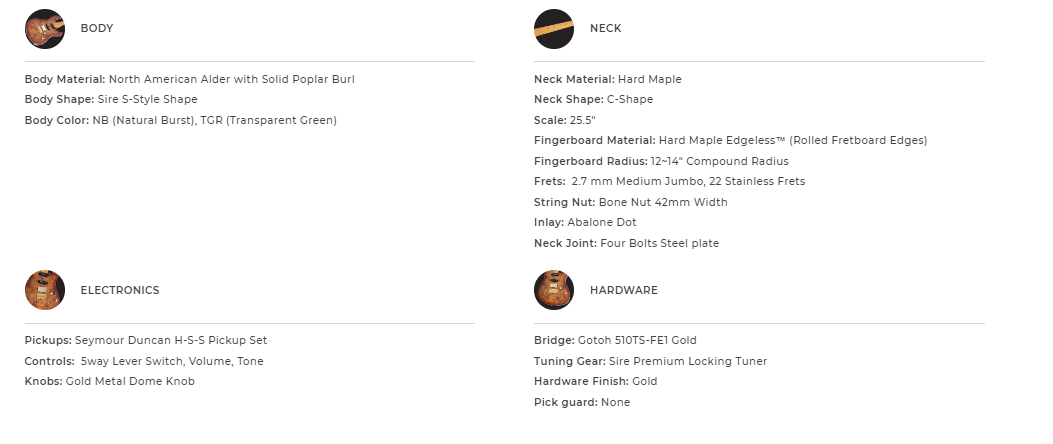Click the Pickups Seymour Duncan line
Viewport: 1053px width, 444px height.
(145, 340)
